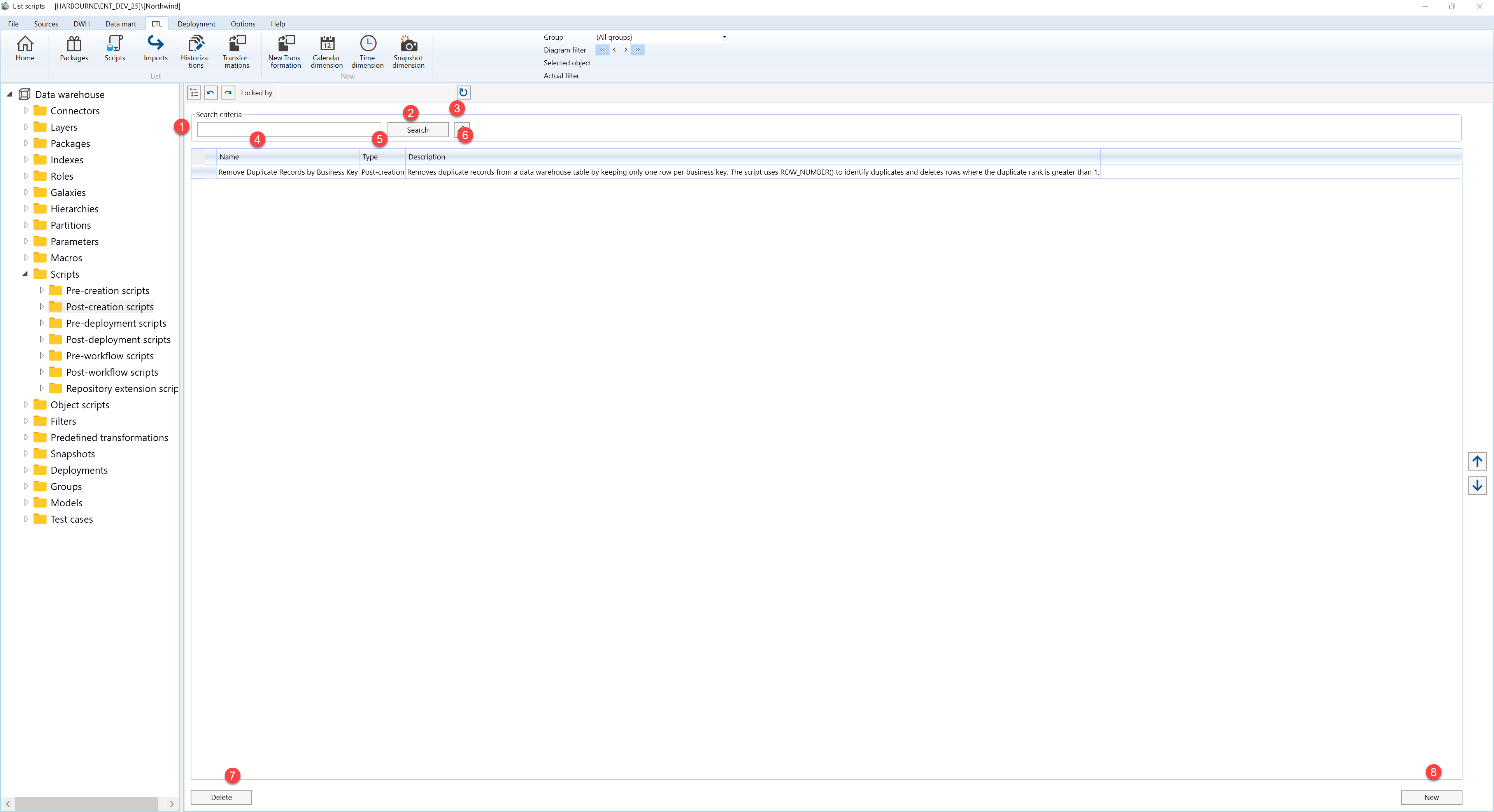Sort by the Type column header

pyautogui.click(x=382, y=157)
